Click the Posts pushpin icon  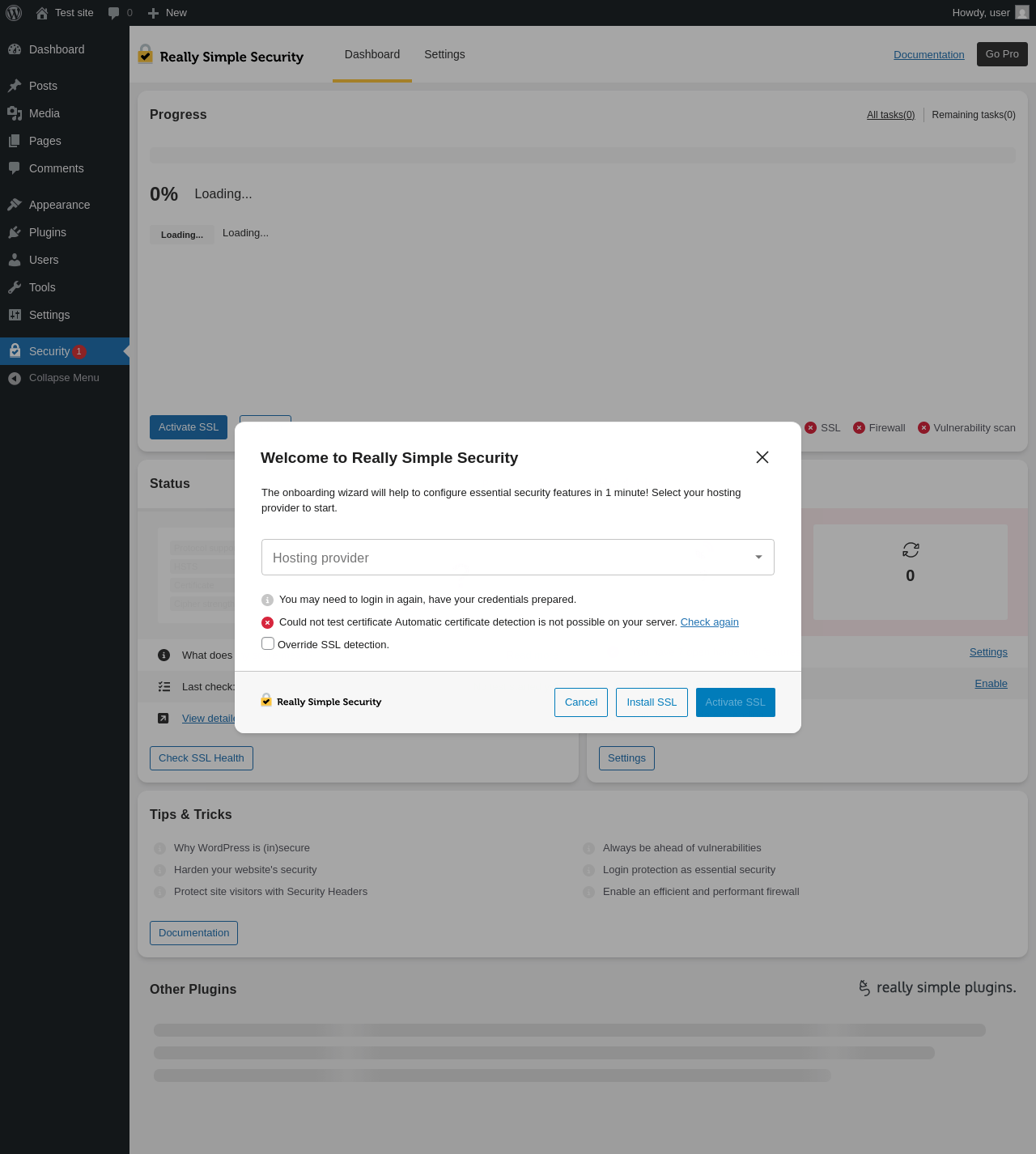[x=15, y=86]
